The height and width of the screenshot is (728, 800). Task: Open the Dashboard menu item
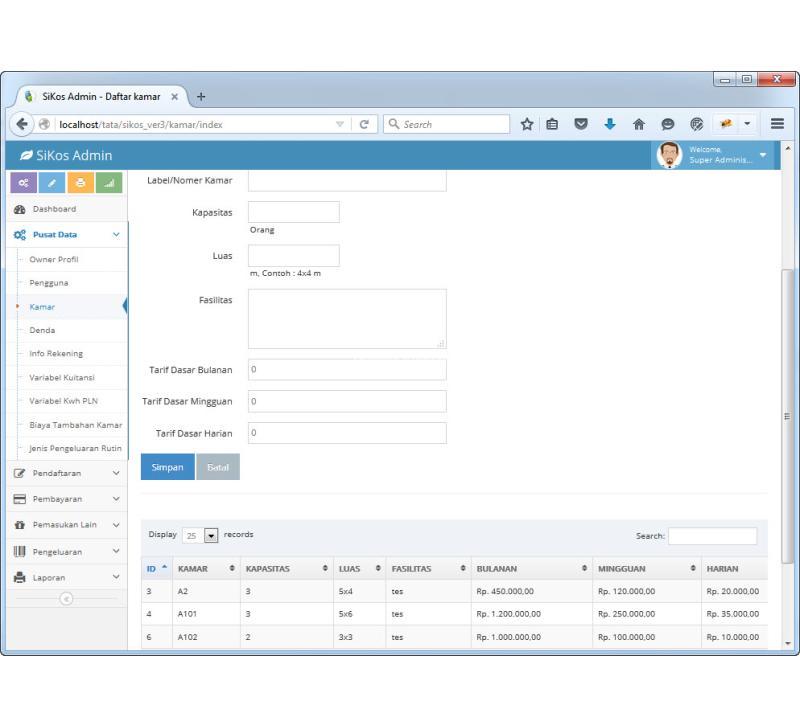point(52,209)
